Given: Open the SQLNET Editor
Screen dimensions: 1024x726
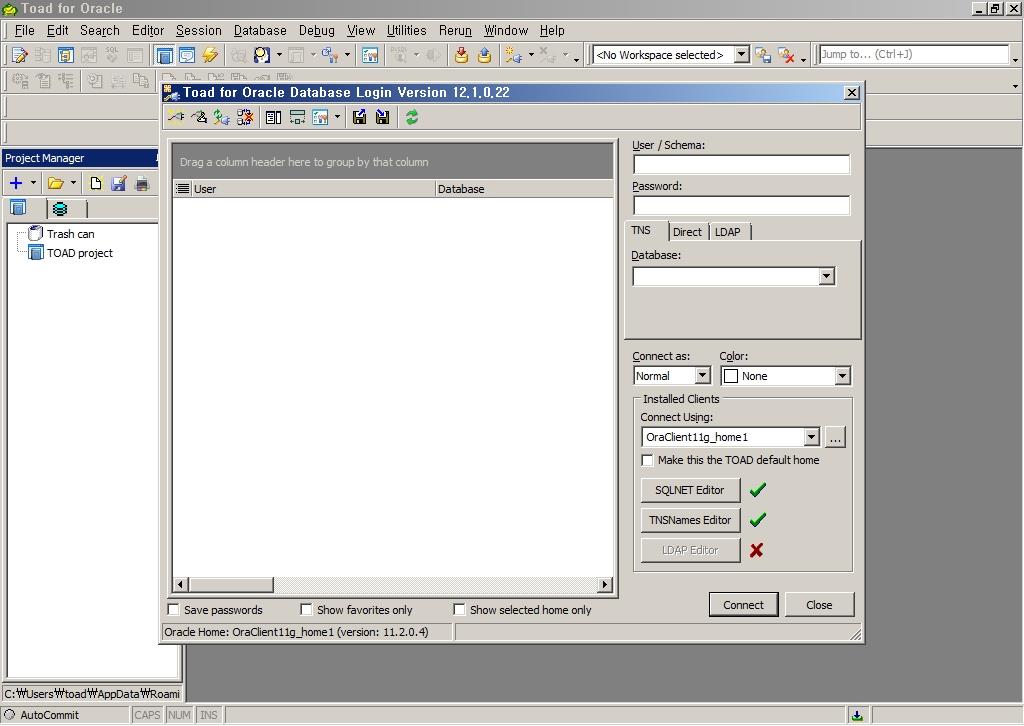Looking at the screenshot, I should pos(690,490).
